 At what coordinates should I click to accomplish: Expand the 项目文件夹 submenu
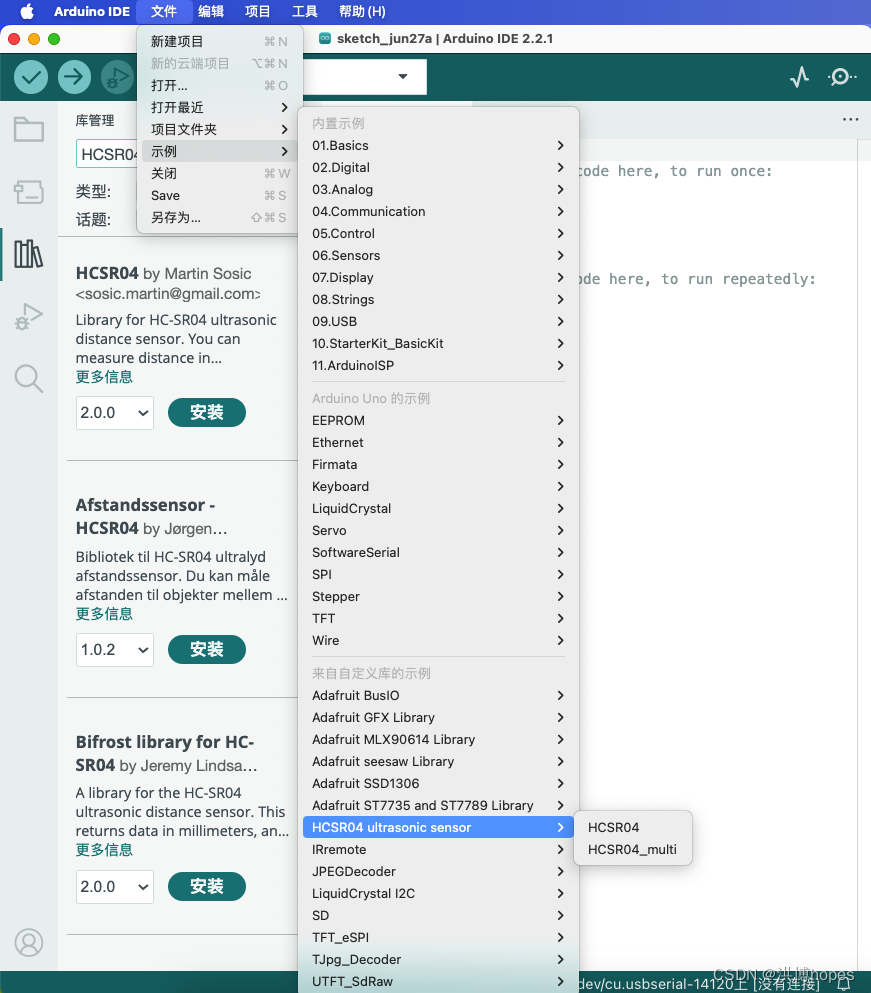point(219,129)
